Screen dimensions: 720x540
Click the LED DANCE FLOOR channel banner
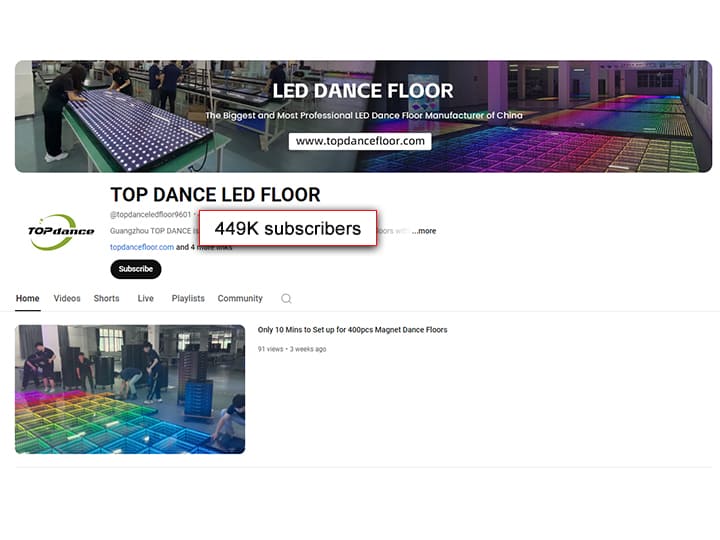(x=363, y=117)
